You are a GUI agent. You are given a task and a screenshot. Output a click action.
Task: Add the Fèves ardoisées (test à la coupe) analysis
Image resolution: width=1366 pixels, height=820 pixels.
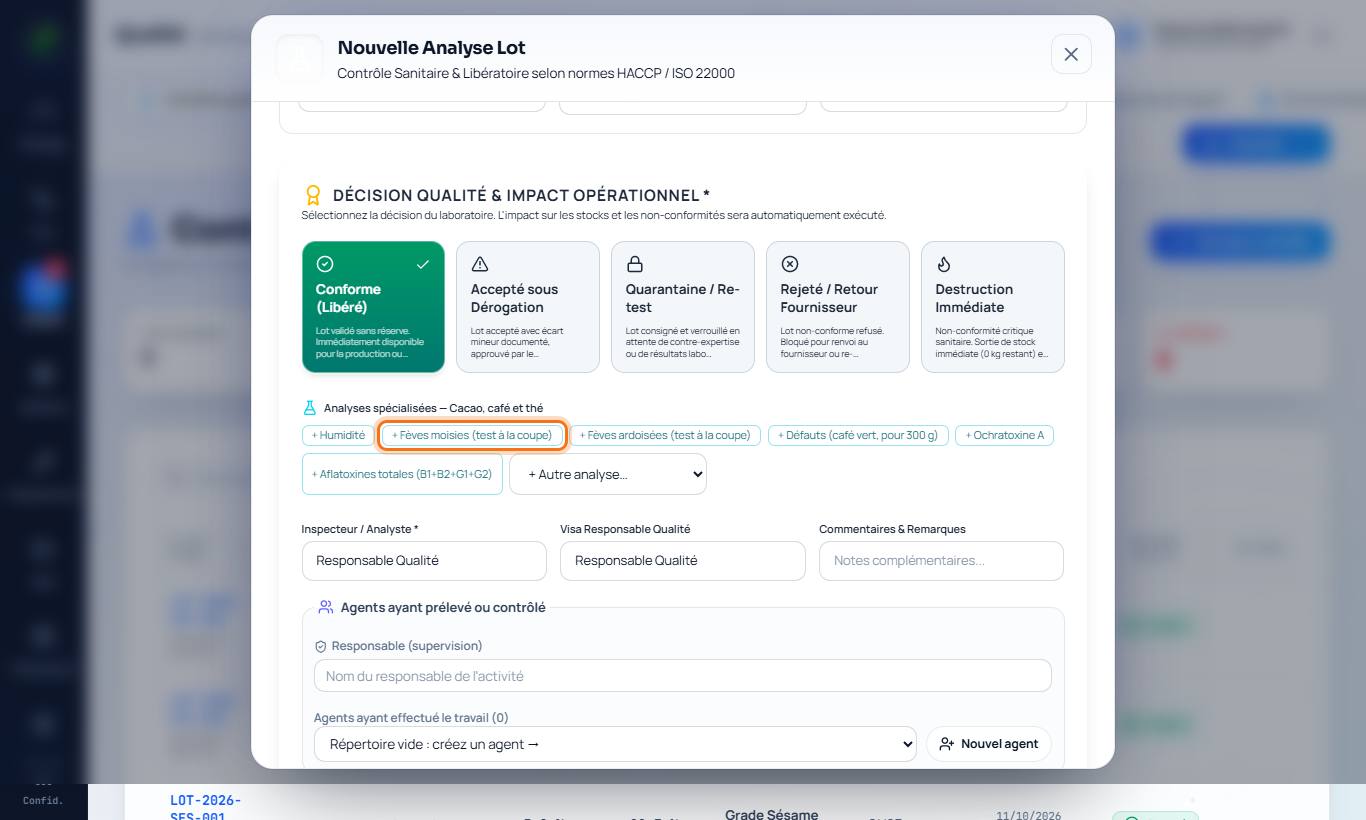[x=665, y=435]
